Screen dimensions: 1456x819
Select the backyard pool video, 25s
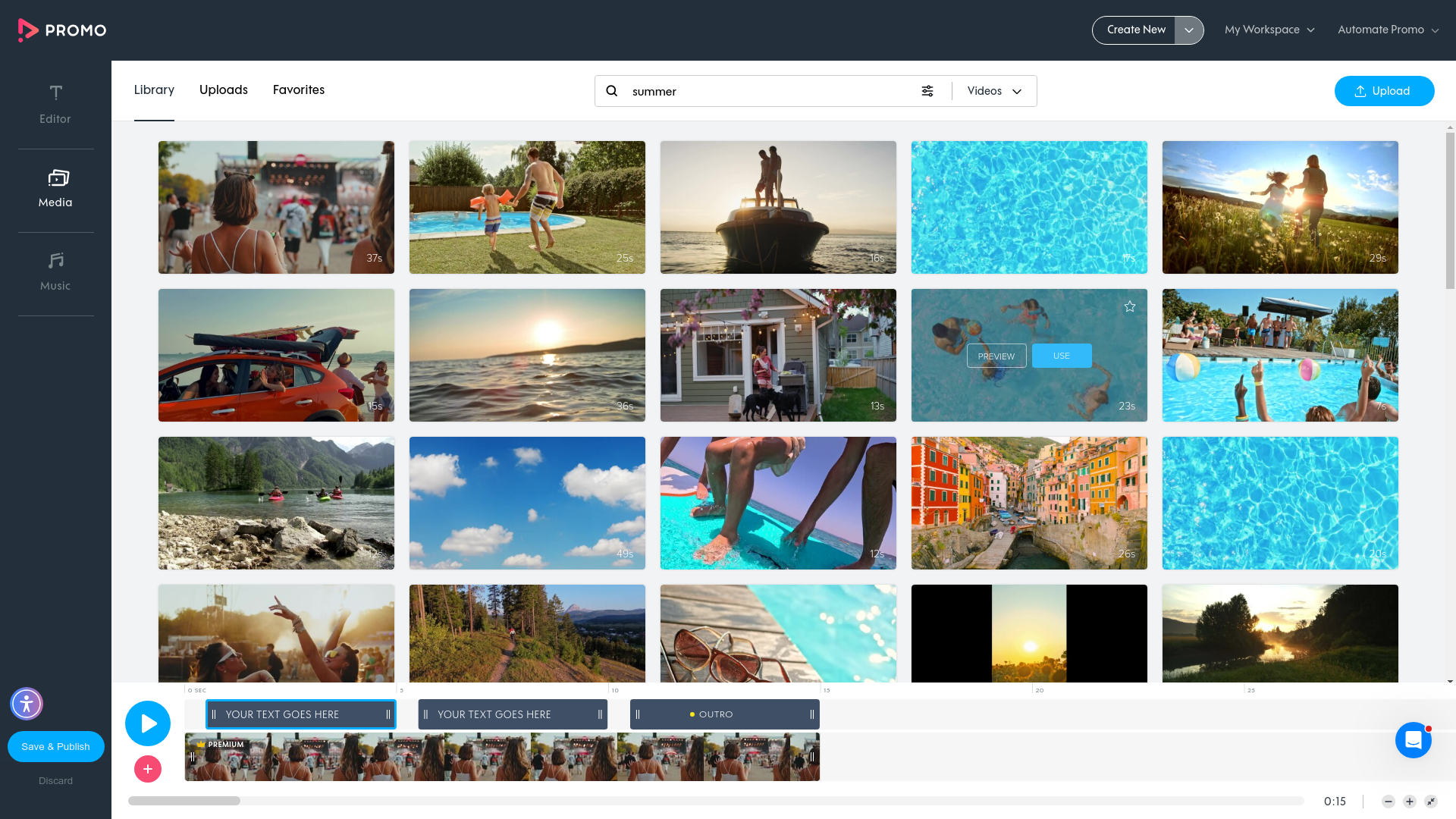click(x=527, y=207)
